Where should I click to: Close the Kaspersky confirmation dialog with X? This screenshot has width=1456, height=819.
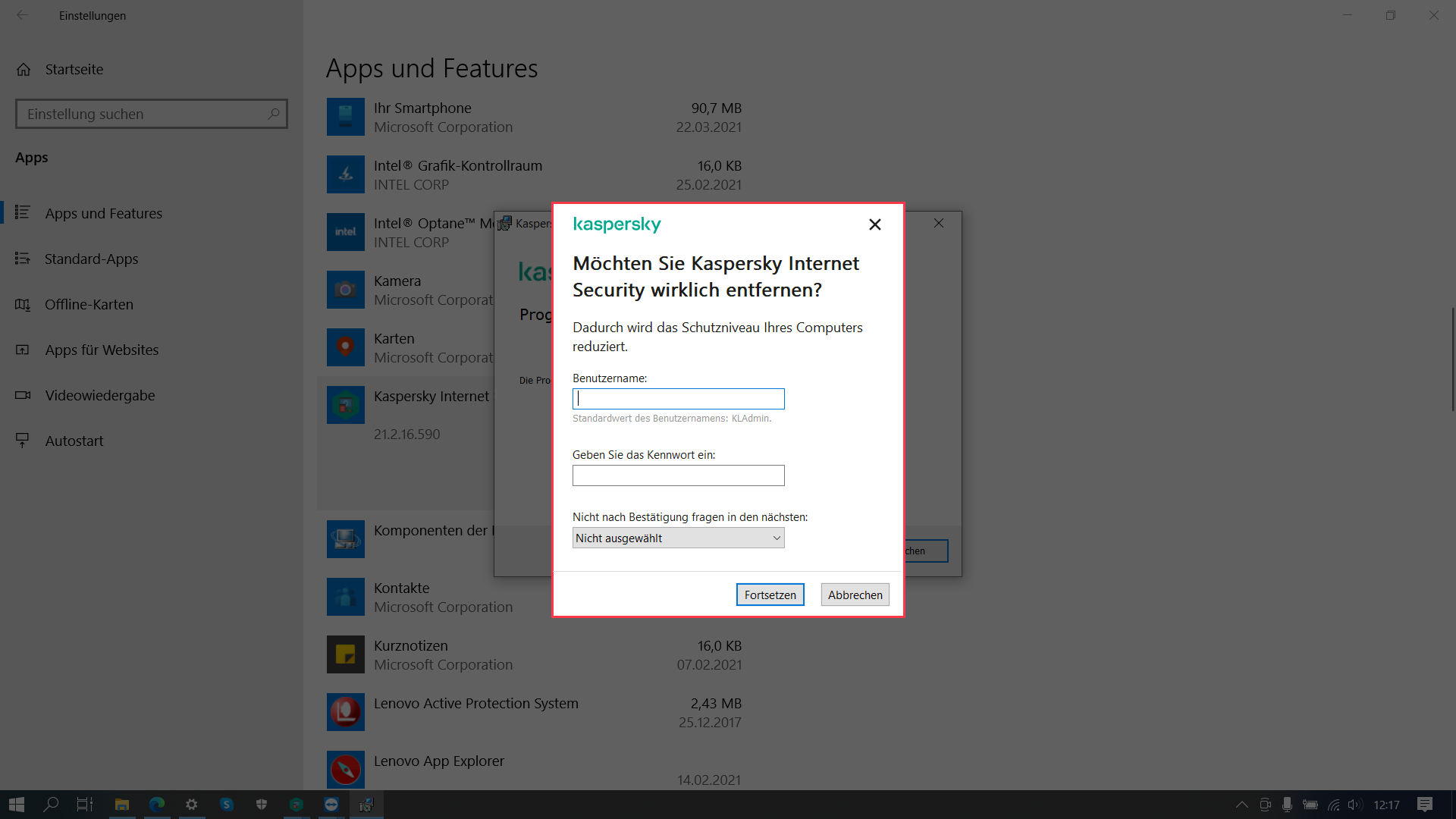[x=874, y=224]
